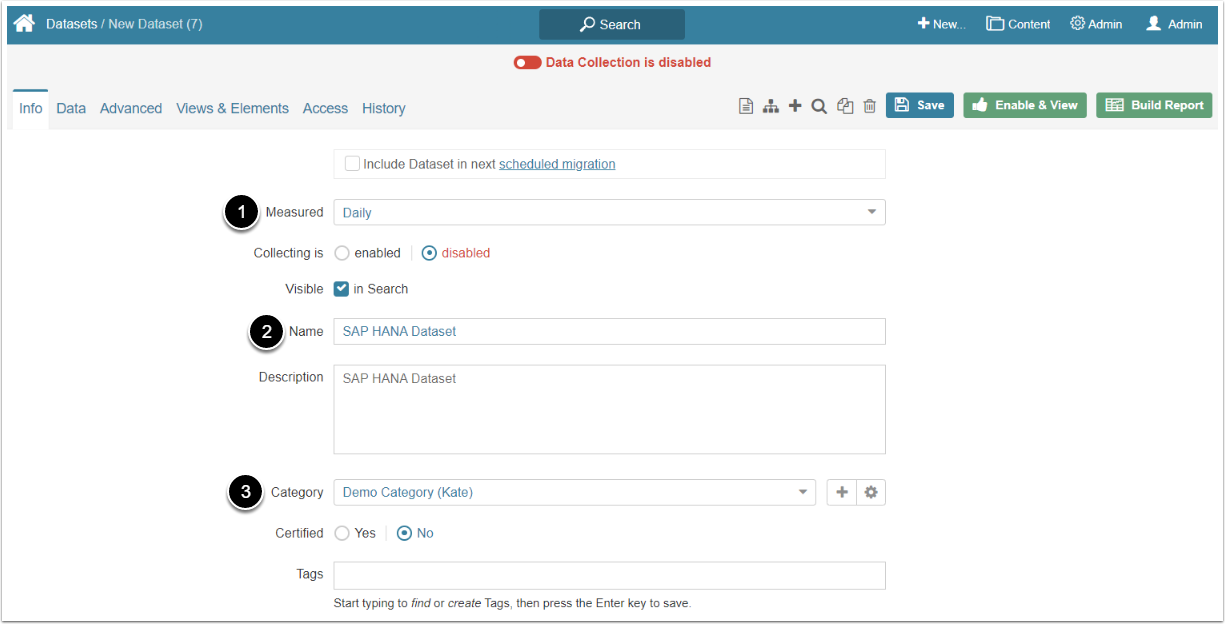
Task: Click the Build Report button
Action: pos(1154,105)
